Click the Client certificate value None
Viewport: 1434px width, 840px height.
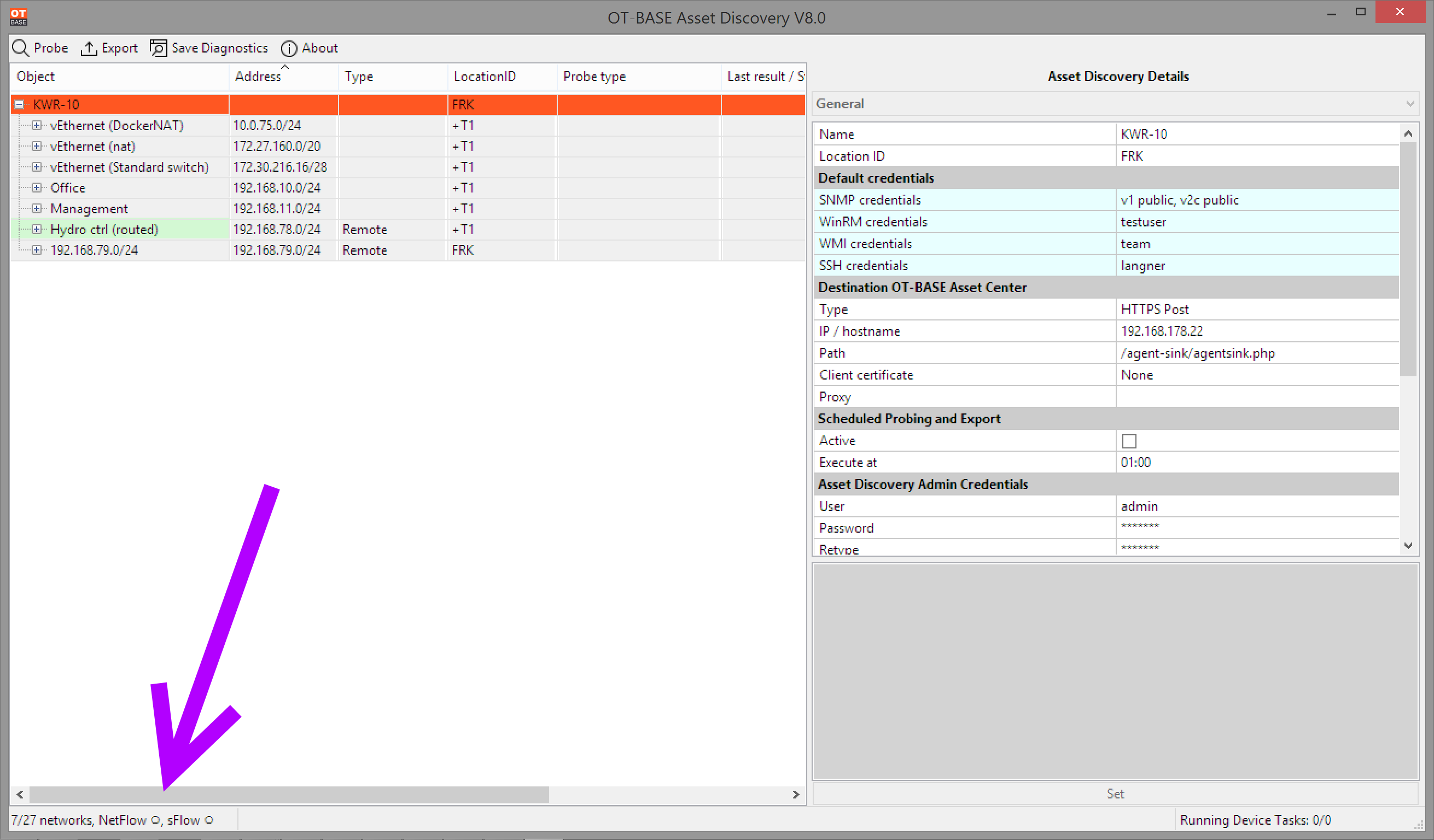1257,375
